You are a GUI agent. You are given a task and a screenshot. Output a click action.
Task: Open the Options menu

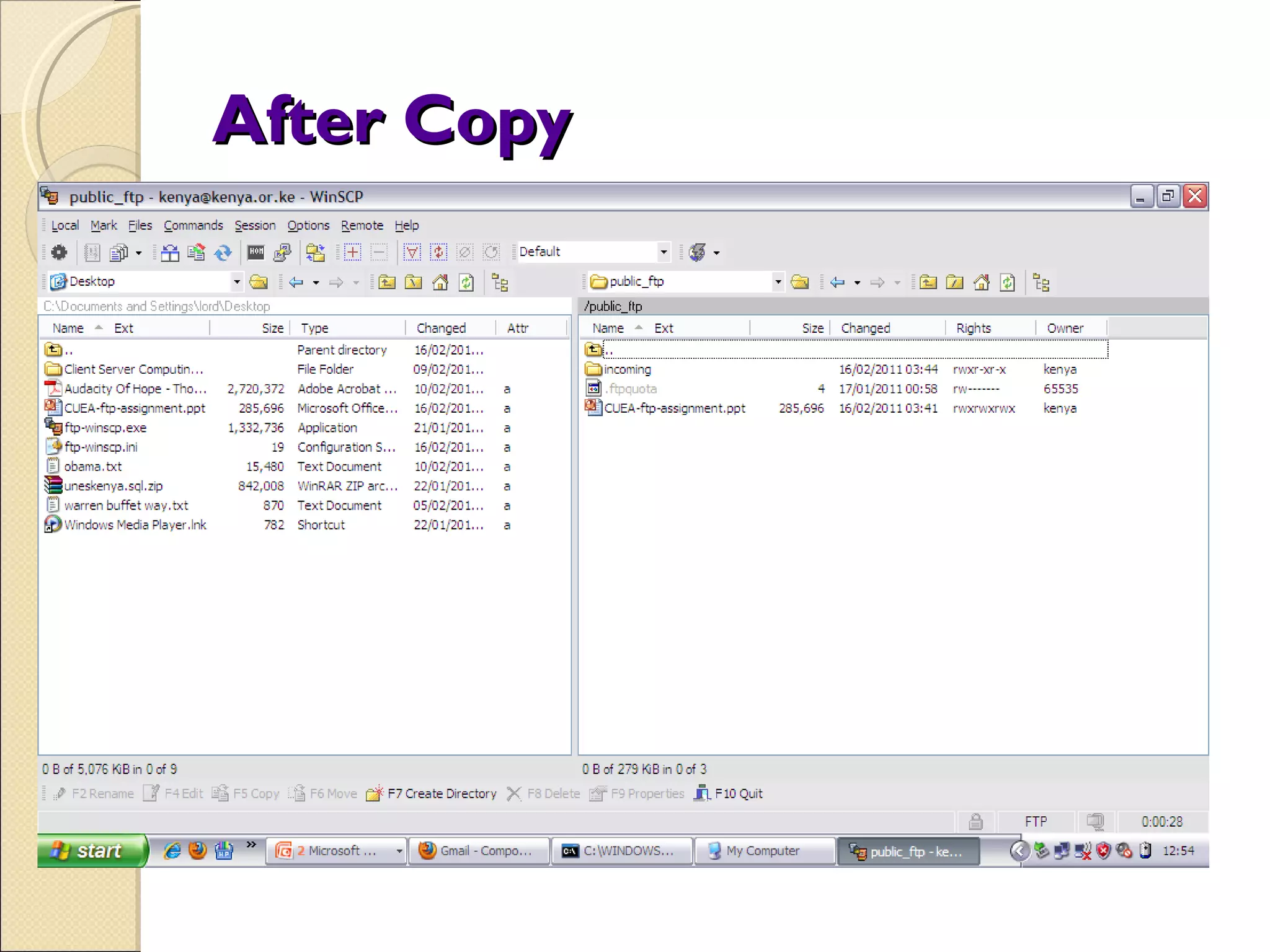pyautogui.click(x=308, y=226)
